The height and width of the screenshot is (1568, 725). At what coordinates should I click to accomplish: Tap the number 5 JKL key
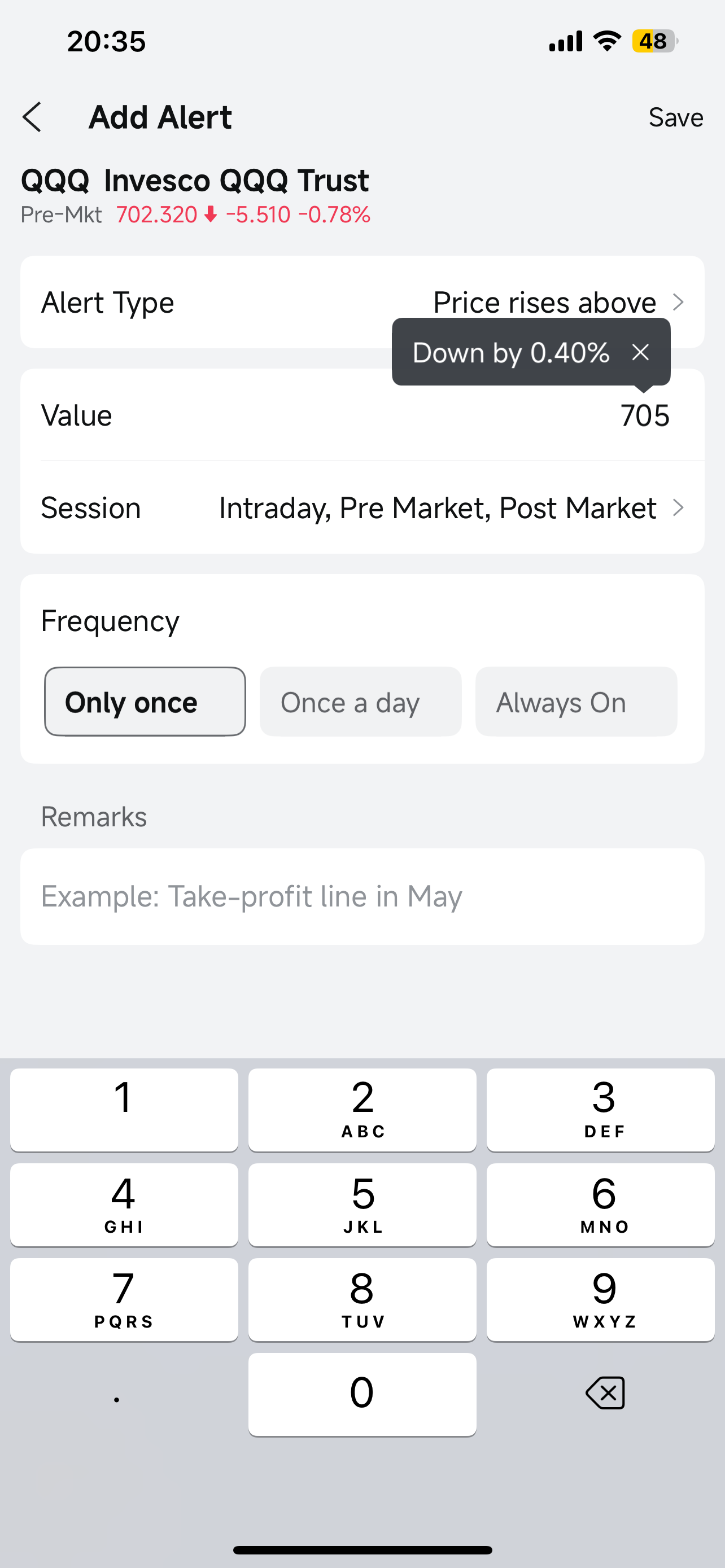(x=362, y=1205)
